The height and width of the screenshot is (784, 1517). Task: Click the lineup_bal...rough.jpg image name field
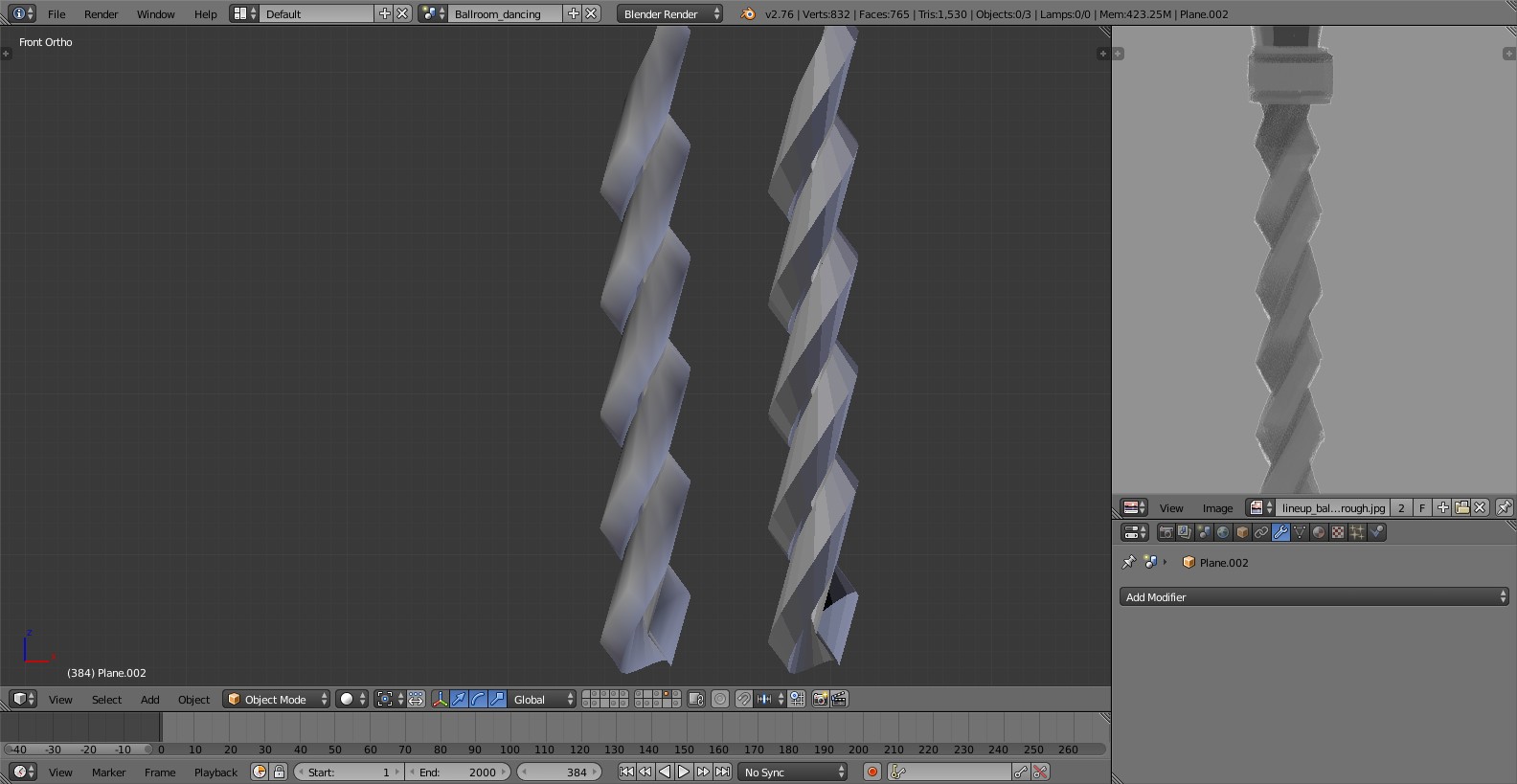pyautogui.click(x=1333, y=507)
